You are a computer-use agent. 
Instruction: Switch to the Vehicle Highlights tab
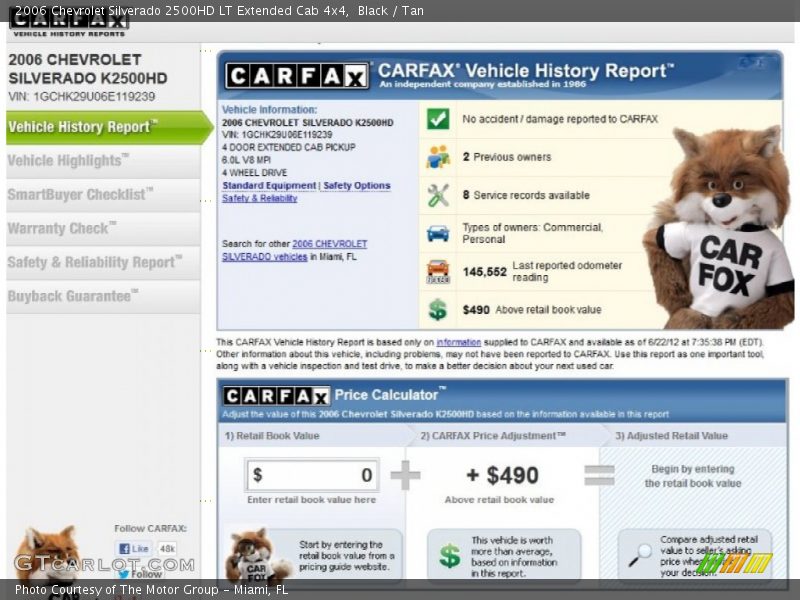point(68,161)
